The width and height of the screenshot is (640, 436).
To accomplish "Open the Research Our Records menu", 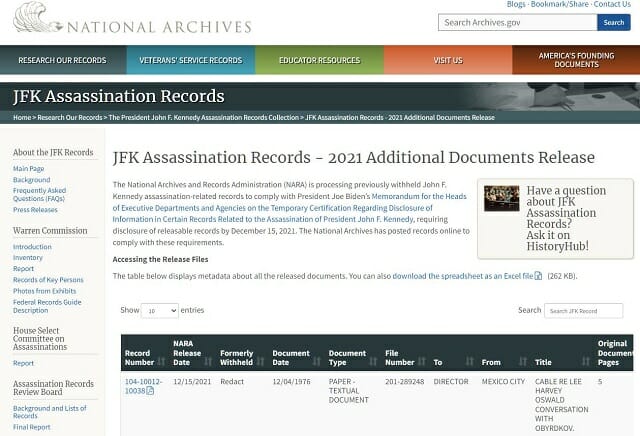I will [62, 60].
